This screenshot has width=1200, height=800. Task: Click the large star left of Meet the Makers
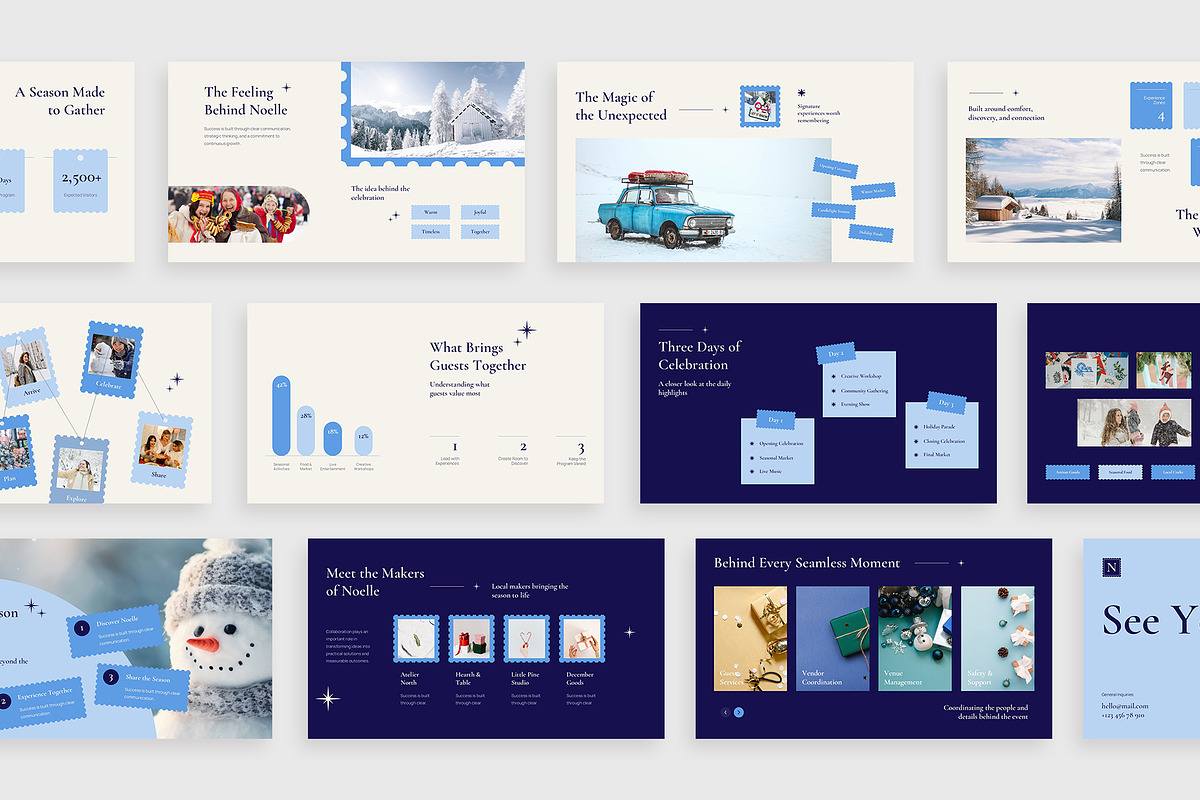328,698
